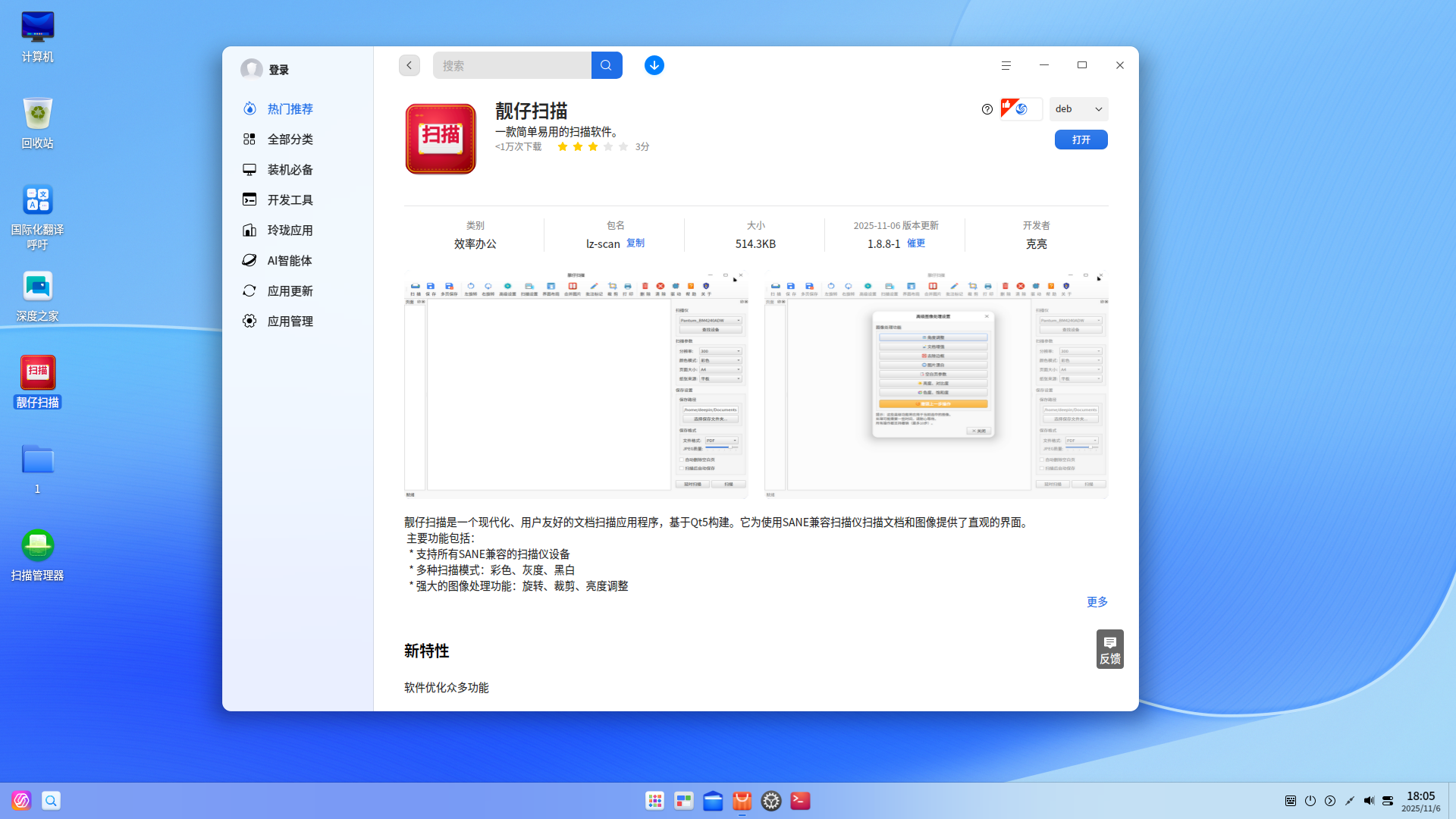Click the blue 打开 button

tap(1081, 140)
